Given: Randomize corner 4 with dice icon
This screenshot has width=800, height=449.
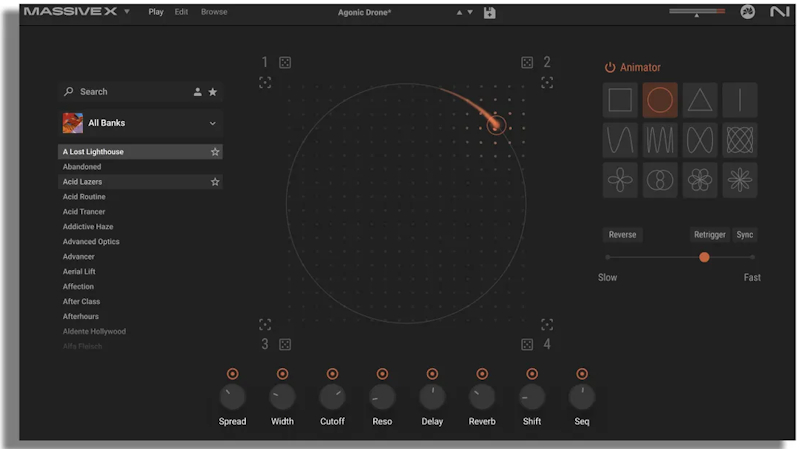Looking at the screenshot, I should pyautogui.click(x=527, y=344).
